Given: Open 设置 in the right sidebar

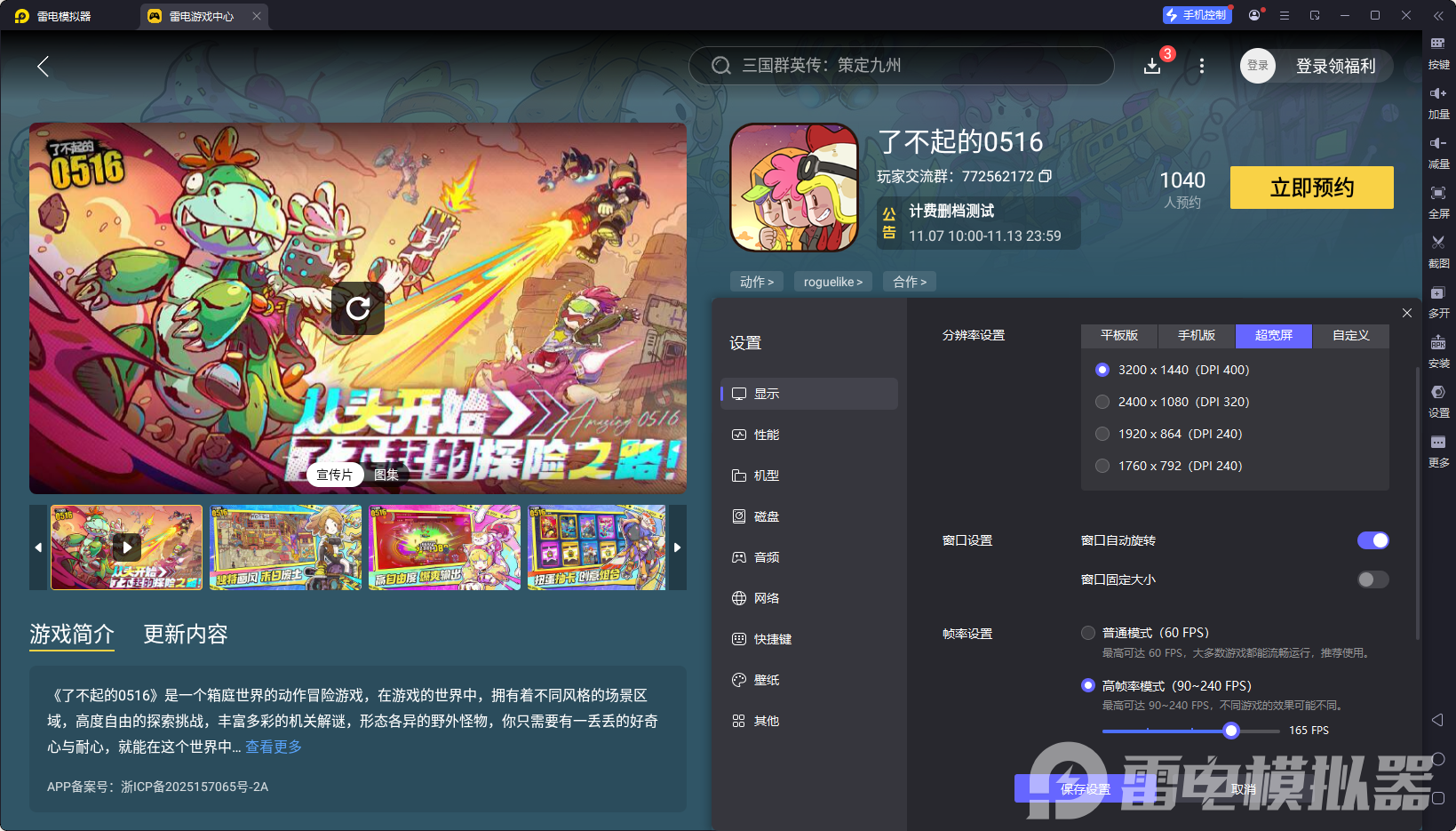Looking at the screenshot, I should (x=1438, y=401).
